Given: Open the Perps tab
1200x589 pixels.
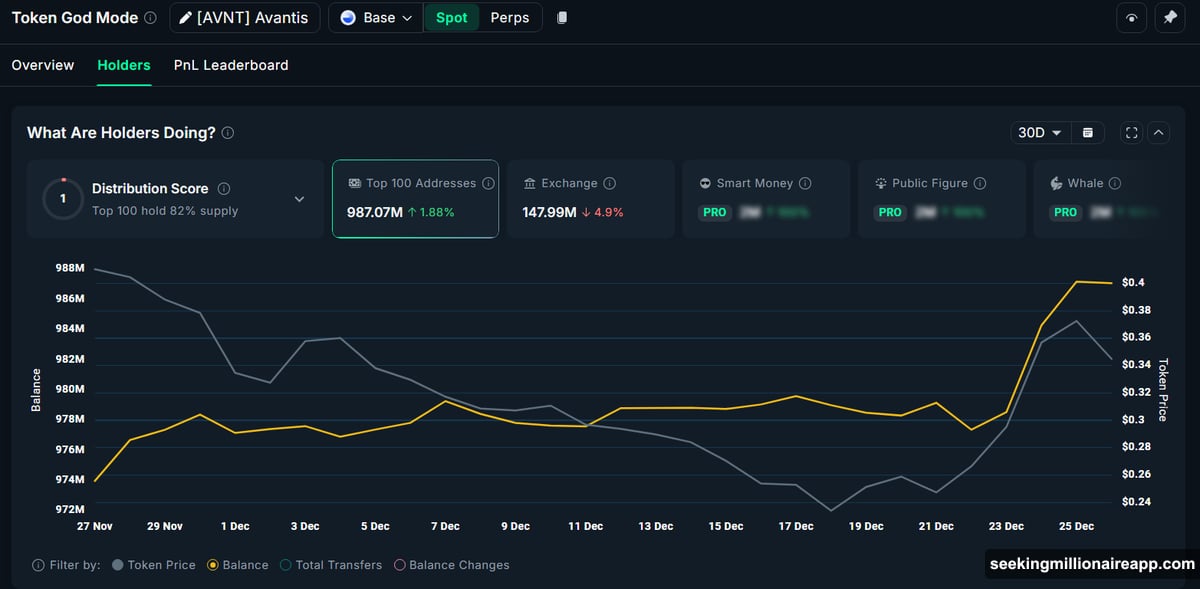Looking at the screenshot, I should [510, 17].
